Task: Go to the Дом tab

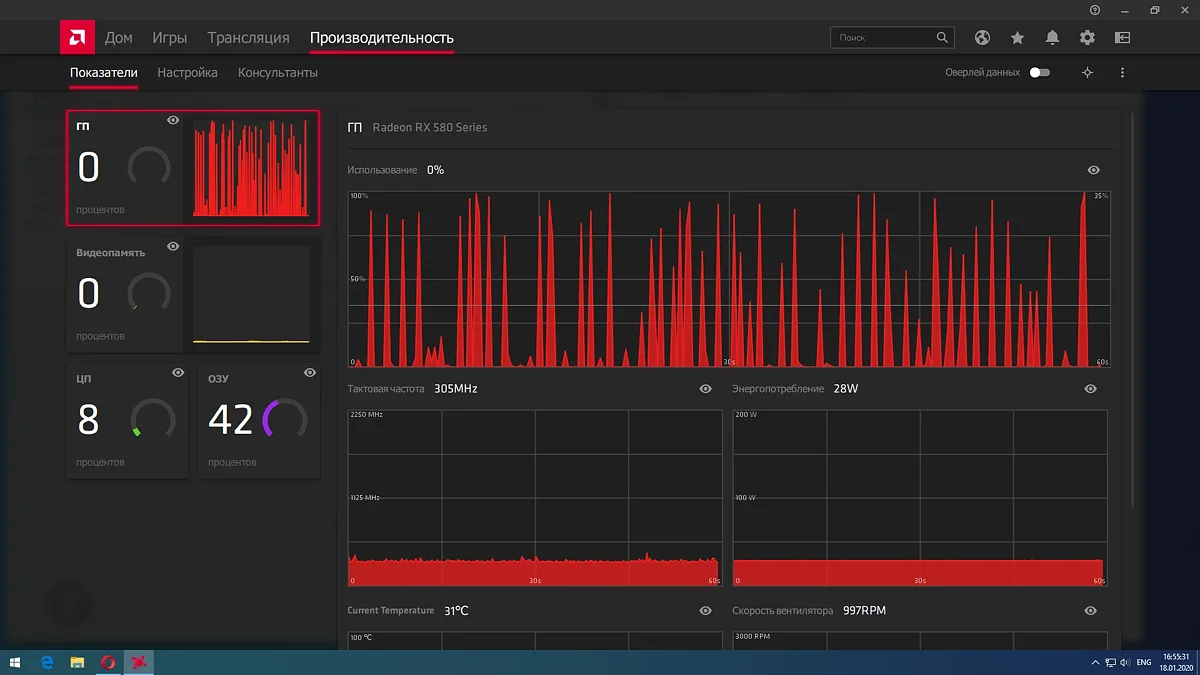Action: (x=119, y=38)
